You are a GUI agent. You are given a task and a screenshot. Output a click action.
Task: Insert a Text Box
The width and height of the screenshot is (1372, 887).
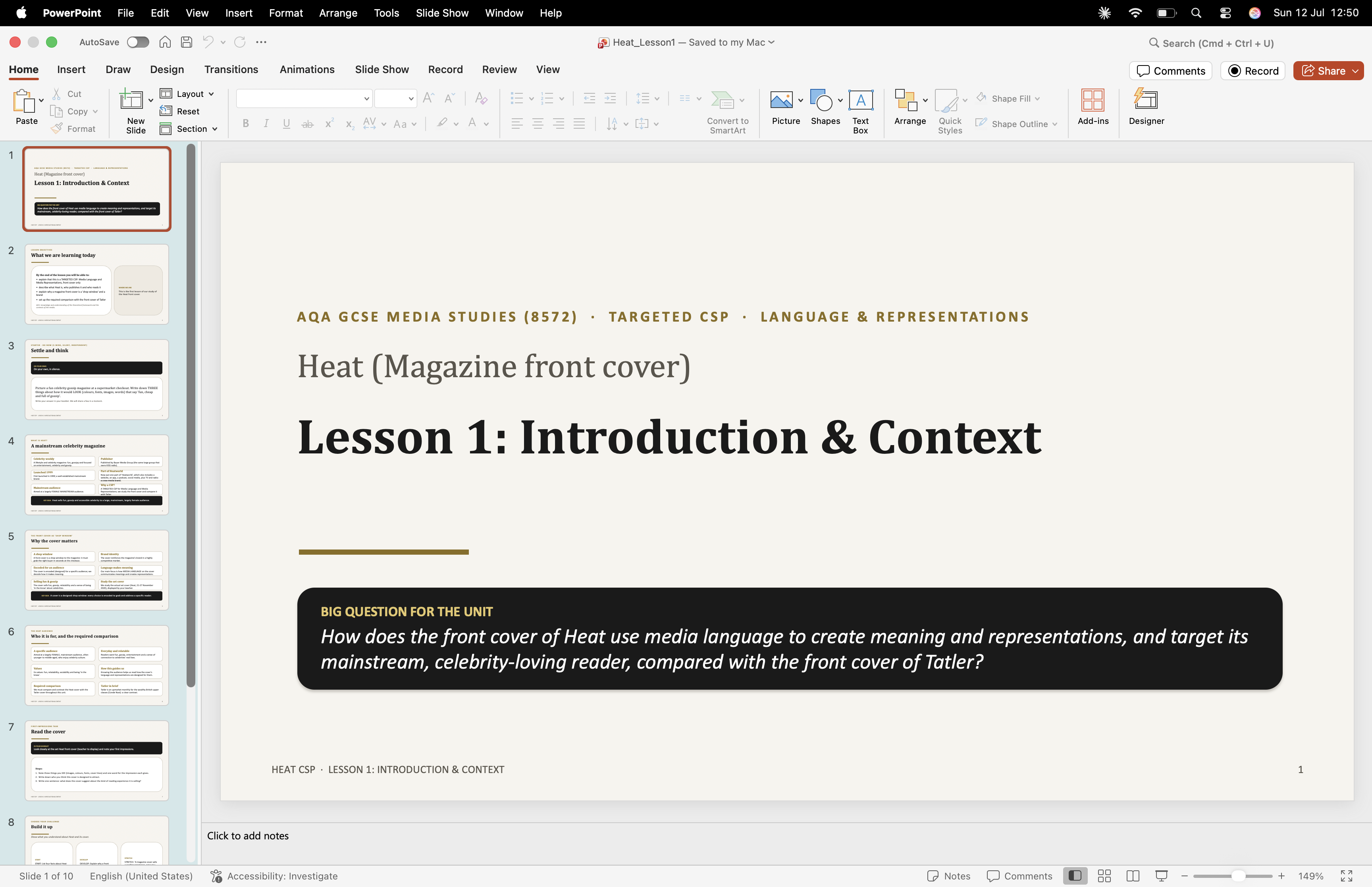tap(861, 112)
